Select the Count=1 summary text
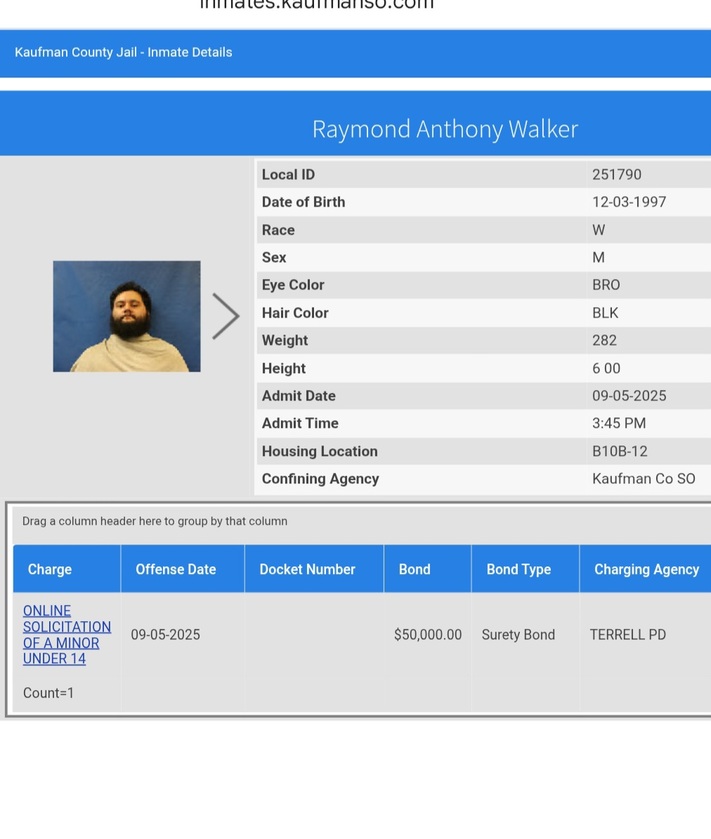Viewport: 711px width, 839px height. point(48,693)
